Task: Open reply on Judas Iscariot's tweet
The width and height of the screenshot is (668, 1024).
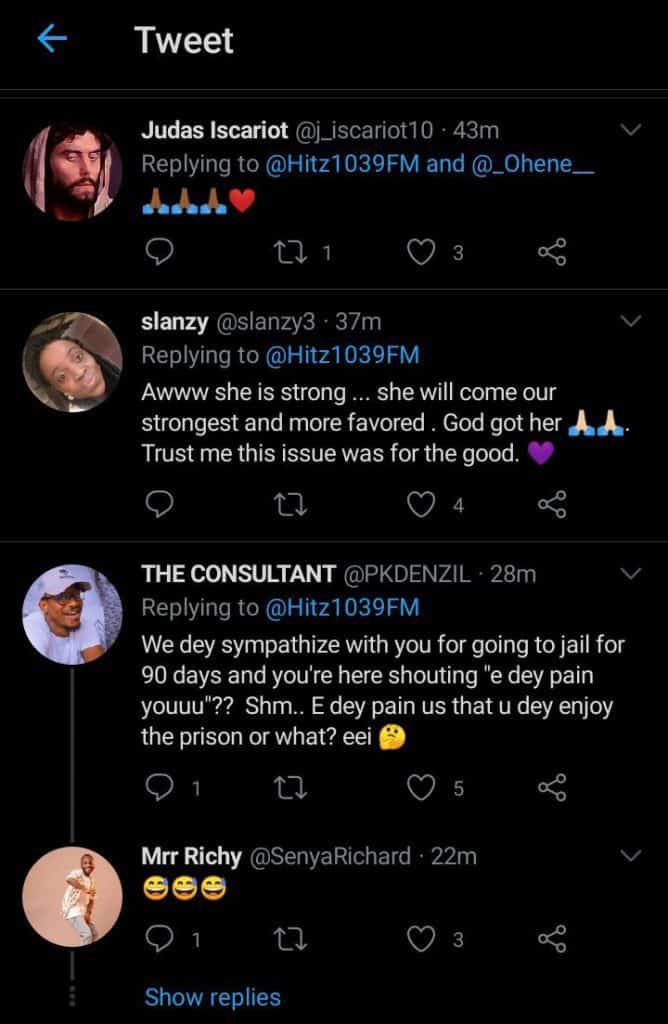Action: pyautogui.click(x=160, y=253)
